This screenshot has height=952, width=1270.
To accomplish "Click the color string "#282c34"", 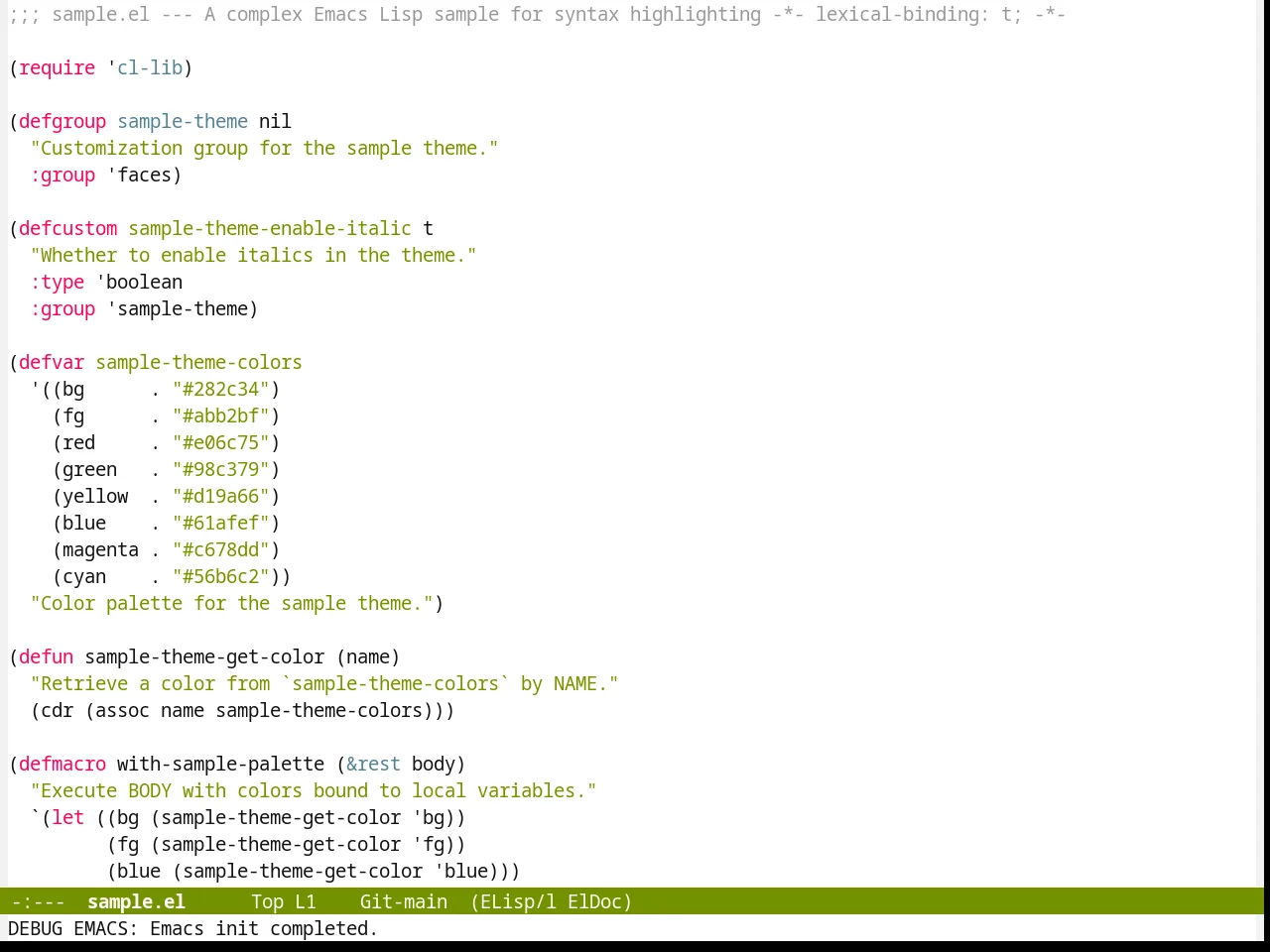I will pos(220,389).
